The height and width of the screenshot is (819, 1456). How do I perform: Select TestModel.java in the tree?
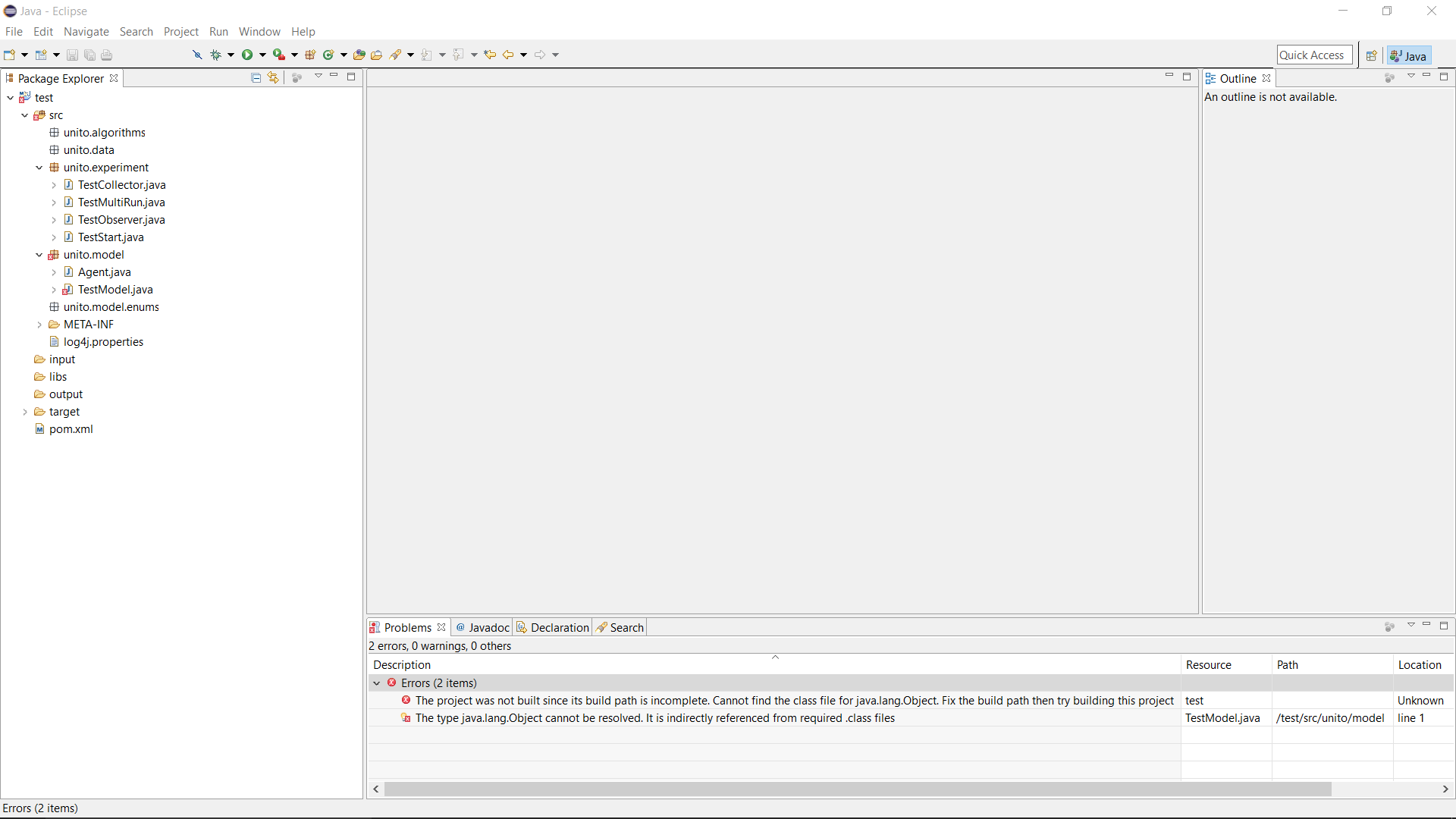115,290
